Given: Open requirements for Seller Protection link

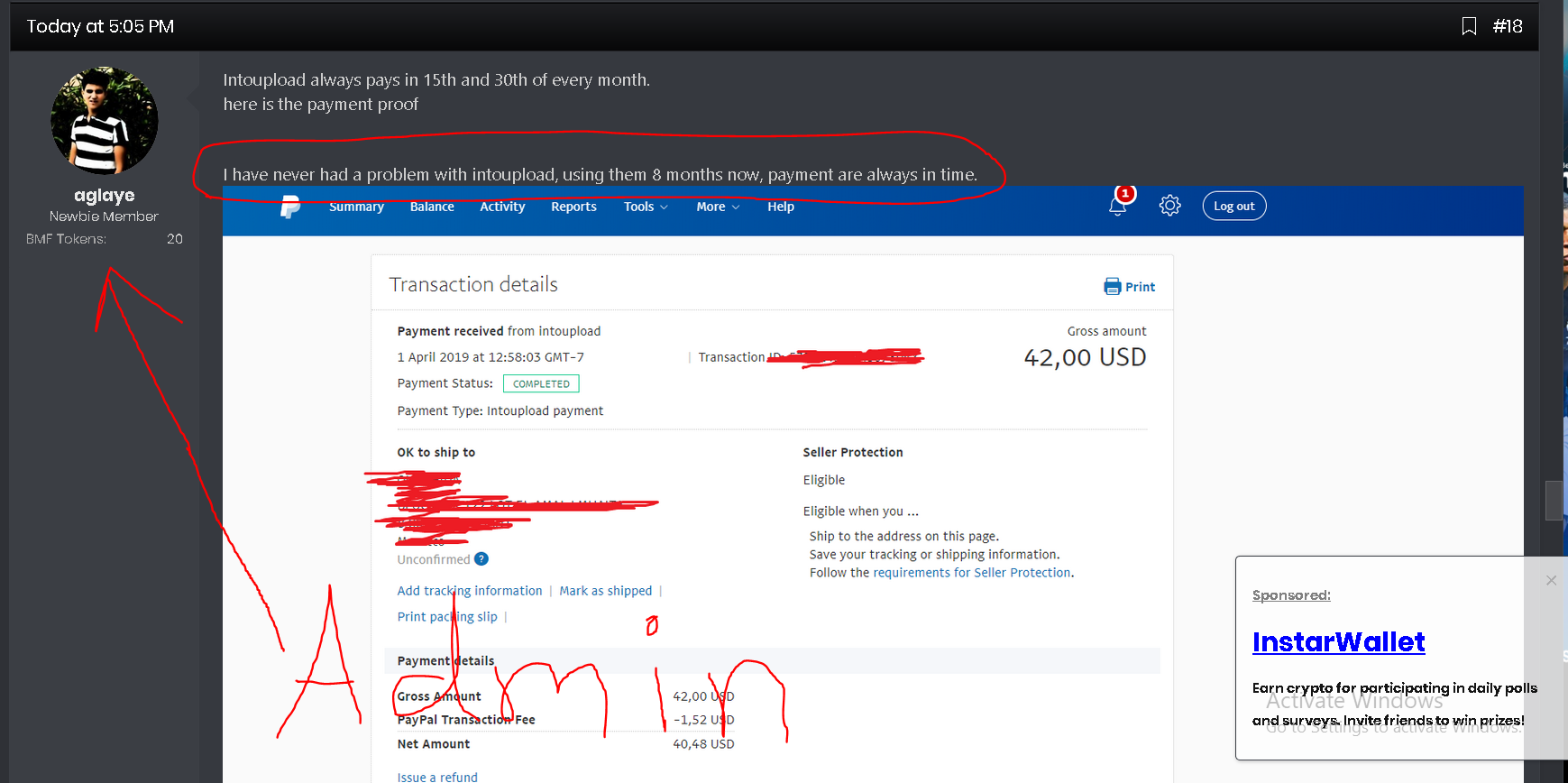Looking at the screenshot, I should [x=972, y=573].
